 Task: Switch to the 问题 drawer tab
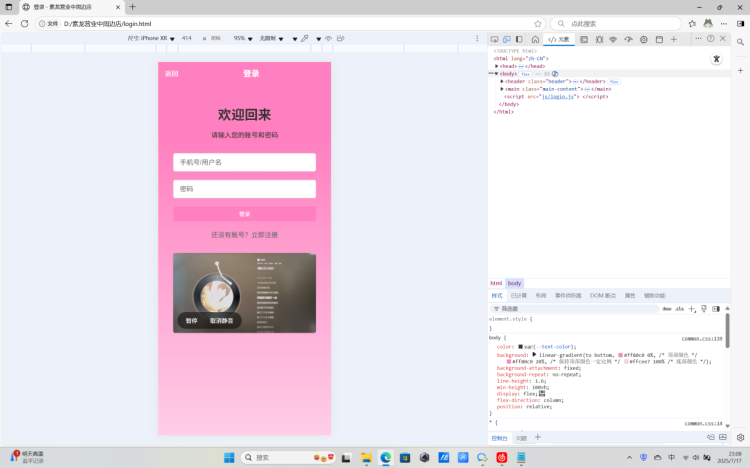tap(521, 438)
